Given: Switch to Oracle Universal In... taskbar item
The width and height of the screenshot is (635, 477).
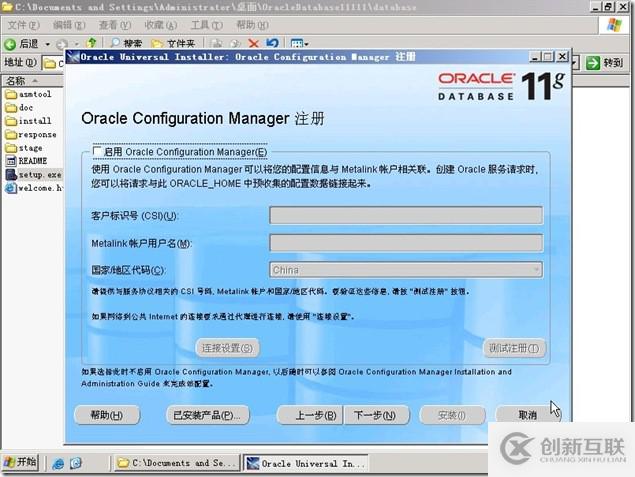Looking at the screenshot, I should 305,463.
